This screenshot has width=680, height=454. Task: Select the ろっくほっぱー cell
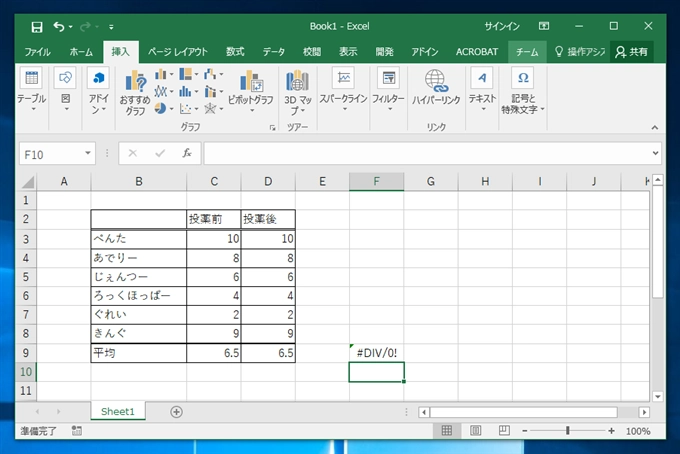click(139, 296)
